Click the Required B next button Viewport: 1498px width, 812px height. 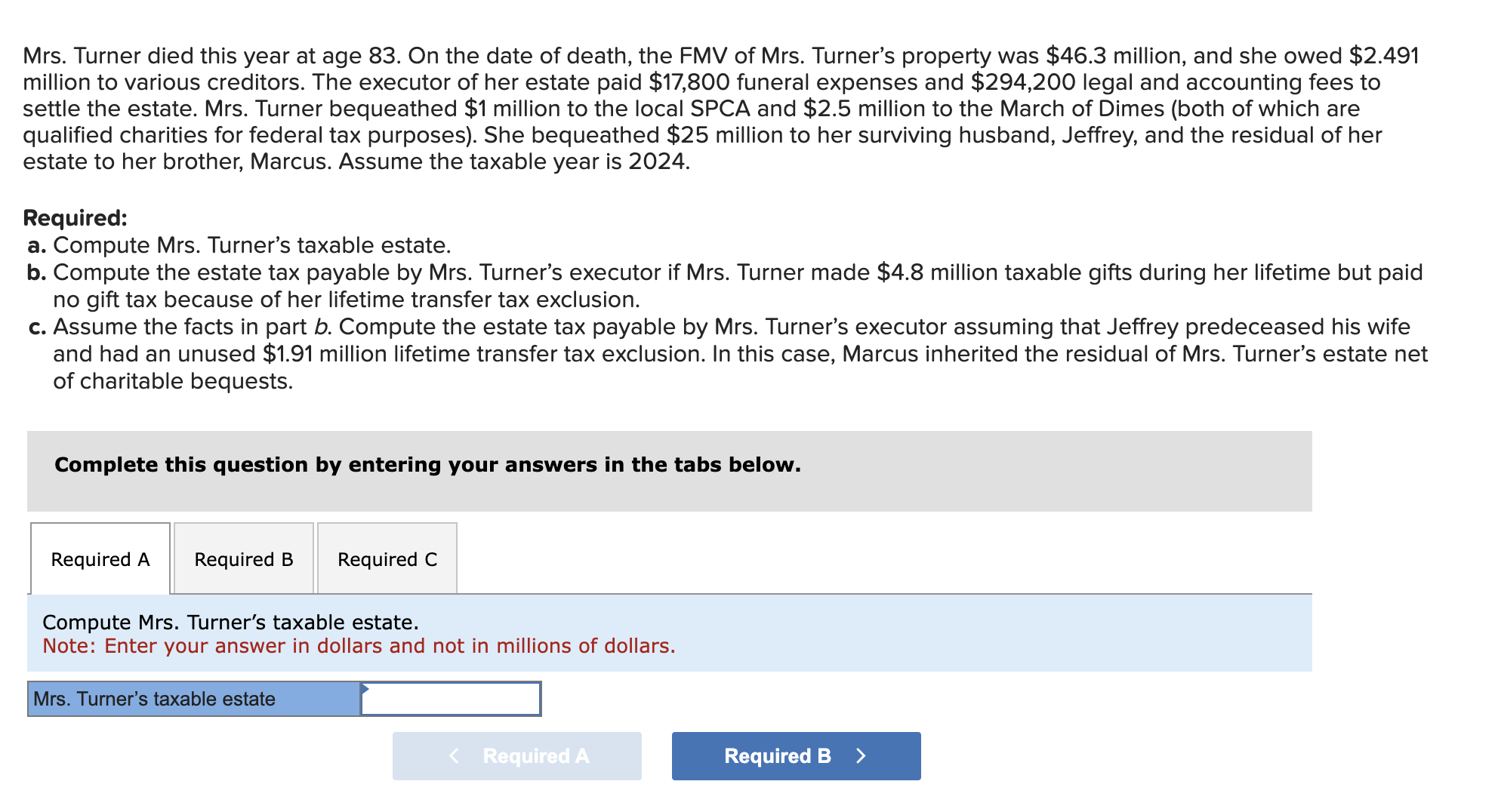[795, 755]
